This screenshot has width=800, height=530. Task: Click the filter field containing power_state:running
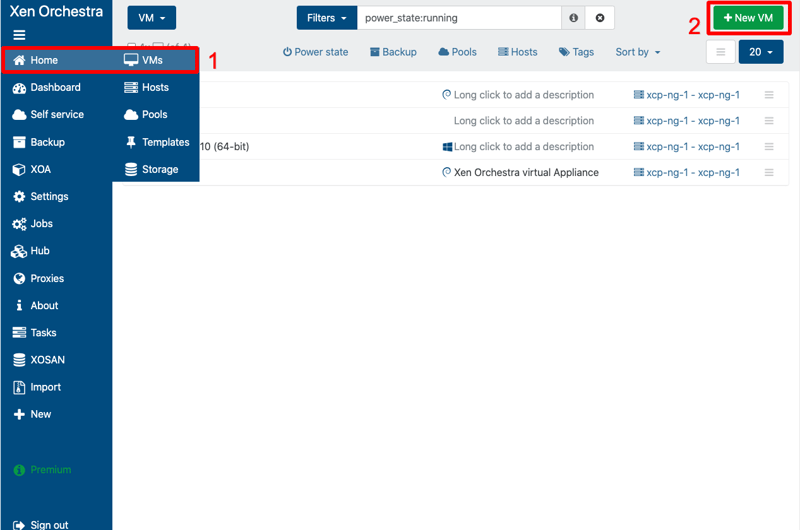[x=458, y=18]
